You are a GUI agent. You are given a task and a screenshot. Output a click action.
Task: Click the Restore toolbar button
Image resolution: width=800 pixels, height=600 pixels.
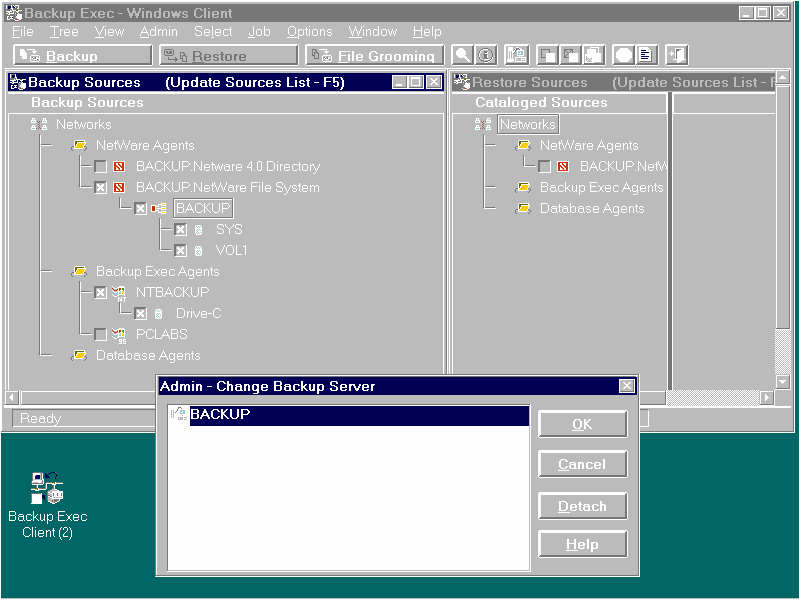229,55
